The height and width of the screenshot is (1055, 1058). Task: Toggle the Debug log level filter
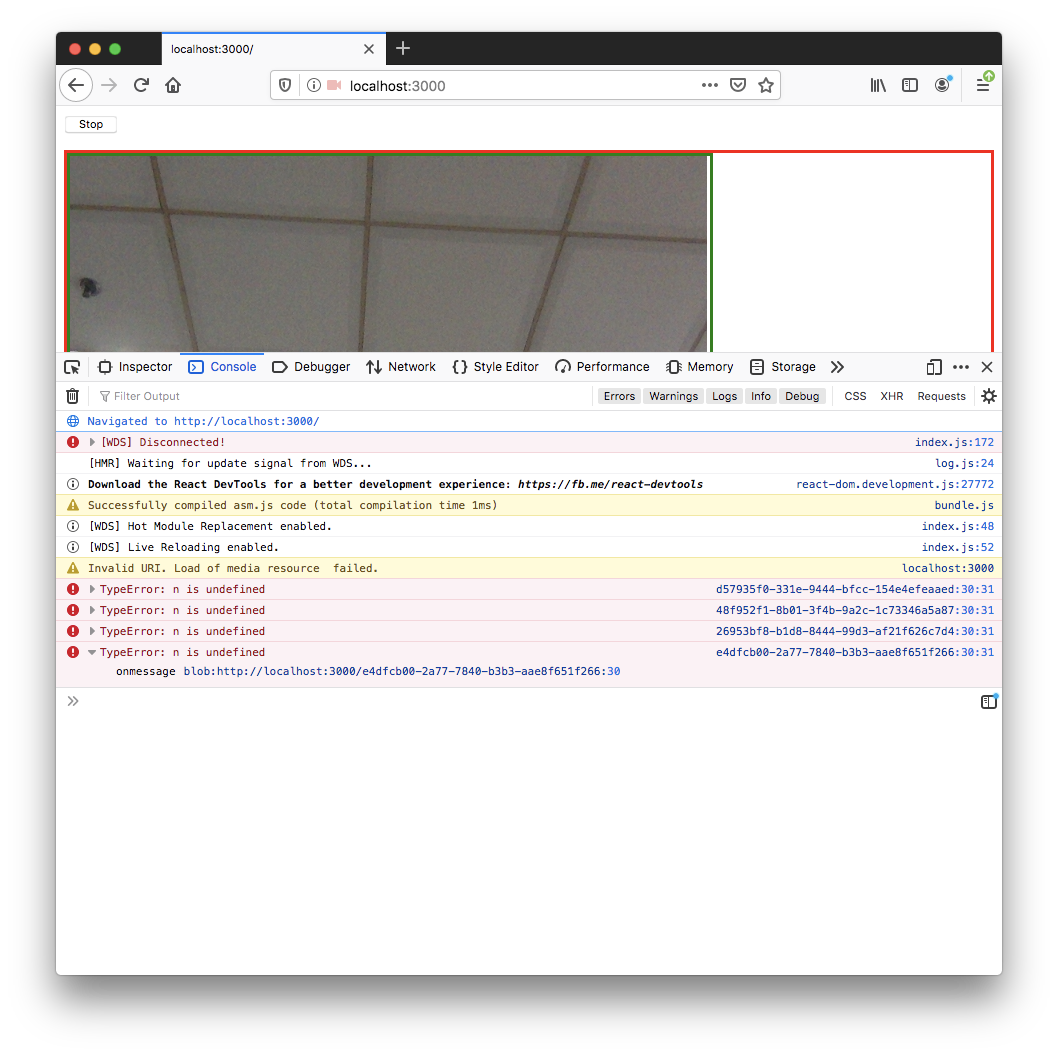(x=803, y=396)
